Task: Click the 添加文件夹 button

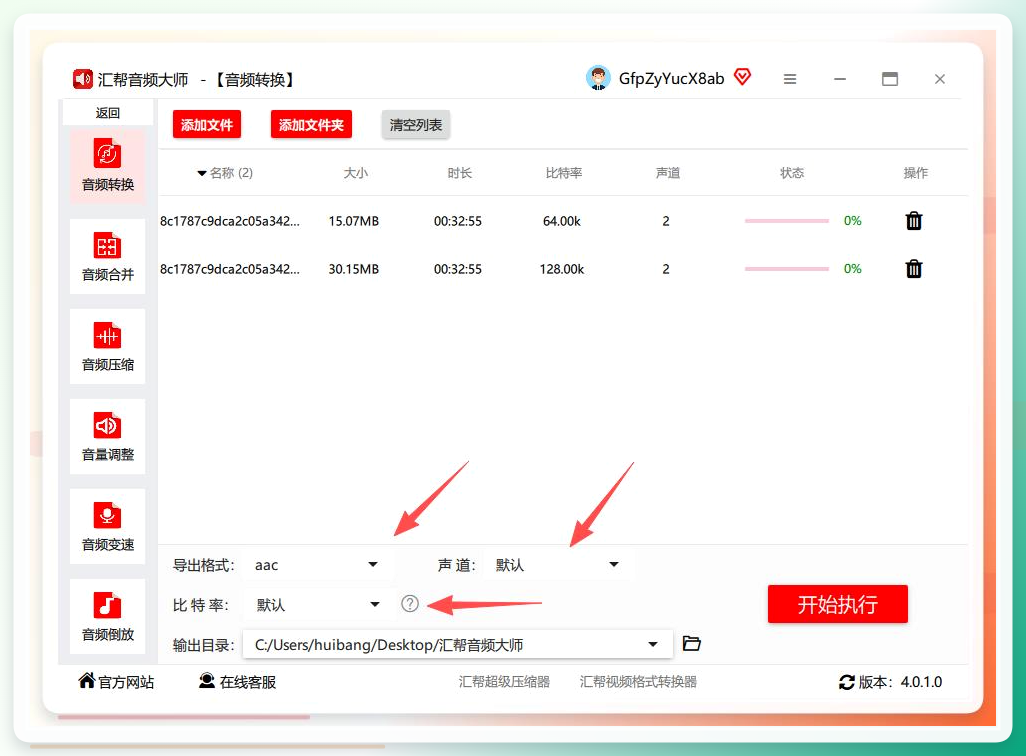Action: click(x=311, y=124)
